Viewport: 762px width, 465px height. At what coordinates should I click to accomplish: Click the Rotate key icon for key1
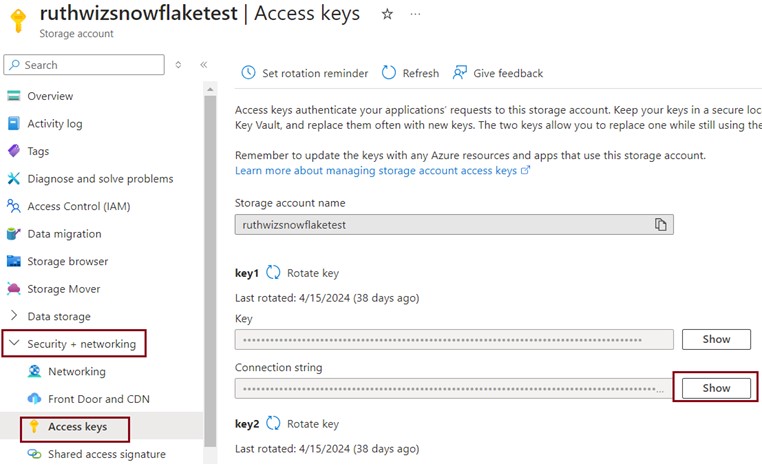tap(273, 273)
